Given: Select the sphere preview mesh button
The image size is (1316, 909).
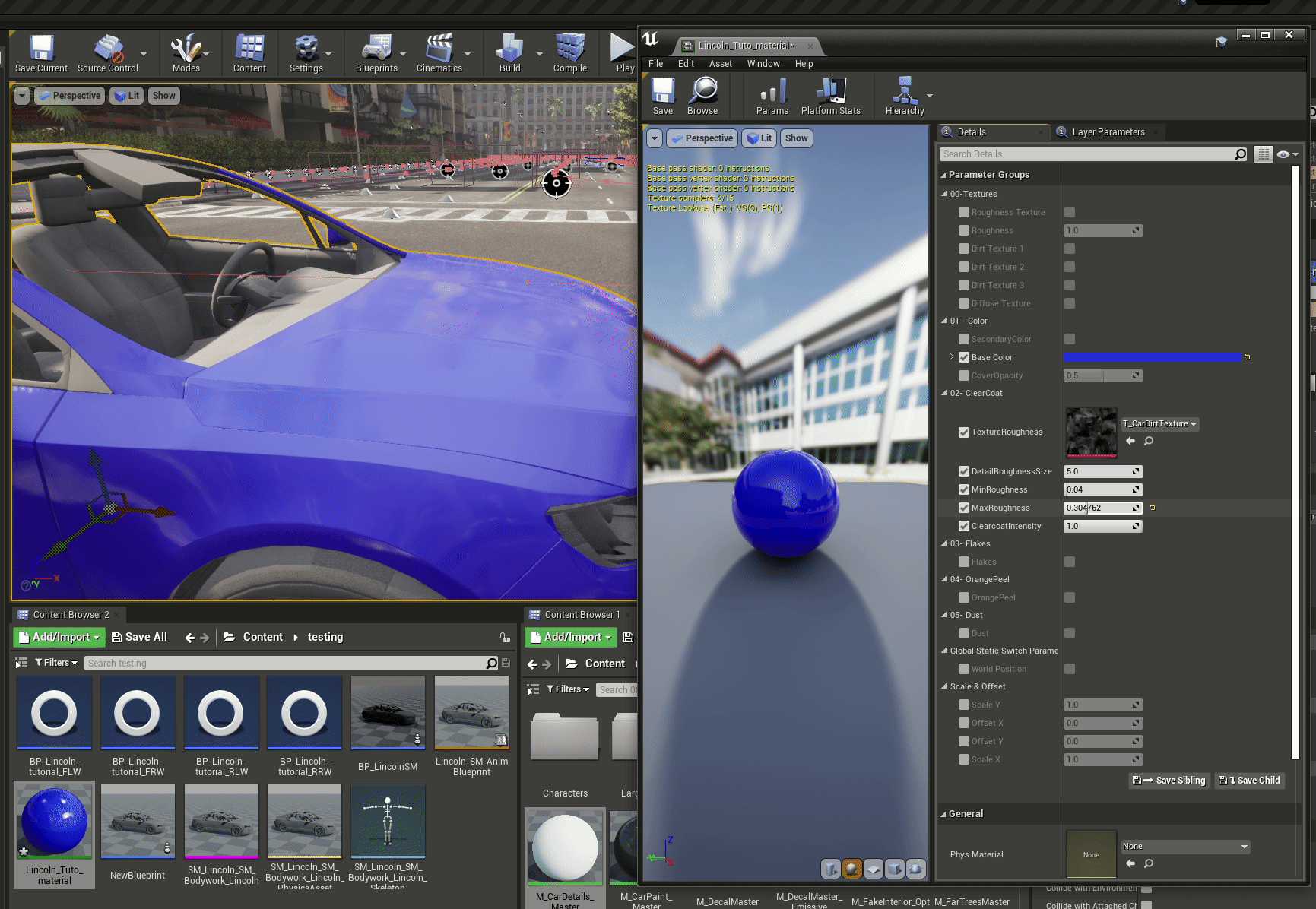Looking at the screenshot, I should click(852, 868).
